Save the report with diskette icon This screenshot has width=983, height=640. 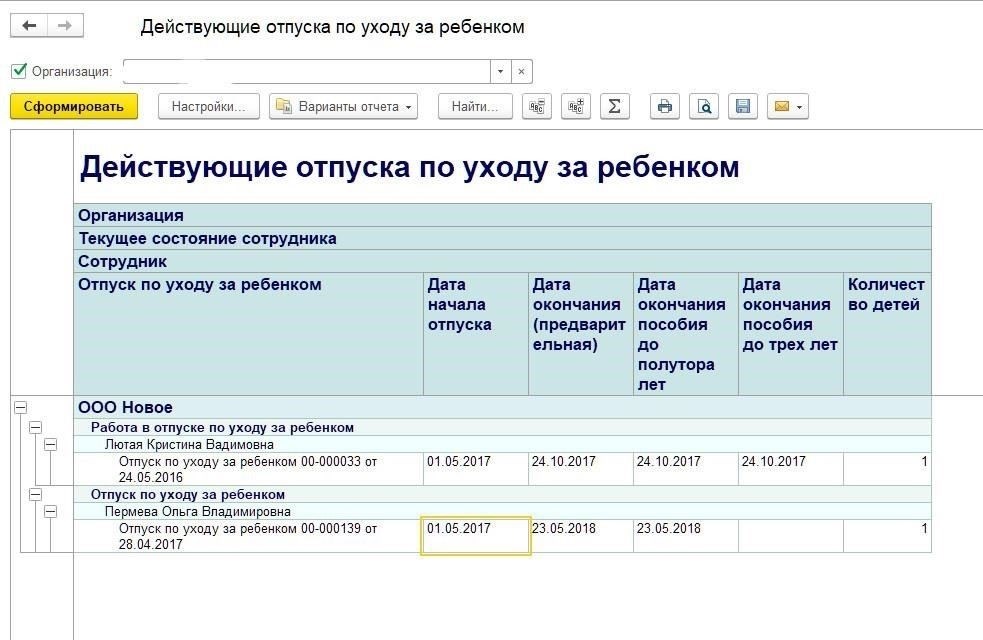click(742, 107)
